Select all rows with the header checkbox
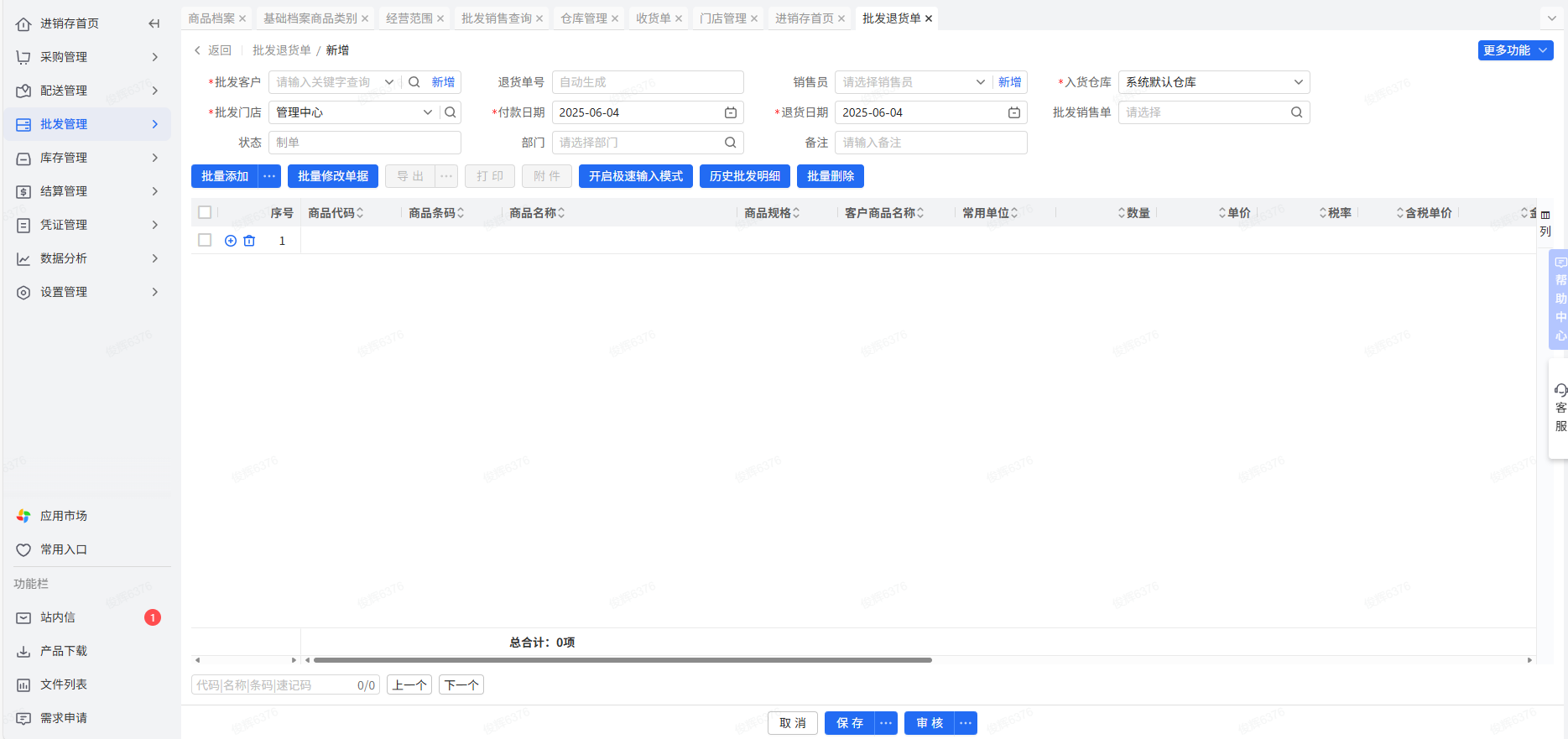1568x739 pixels. (x=205, y=213)
